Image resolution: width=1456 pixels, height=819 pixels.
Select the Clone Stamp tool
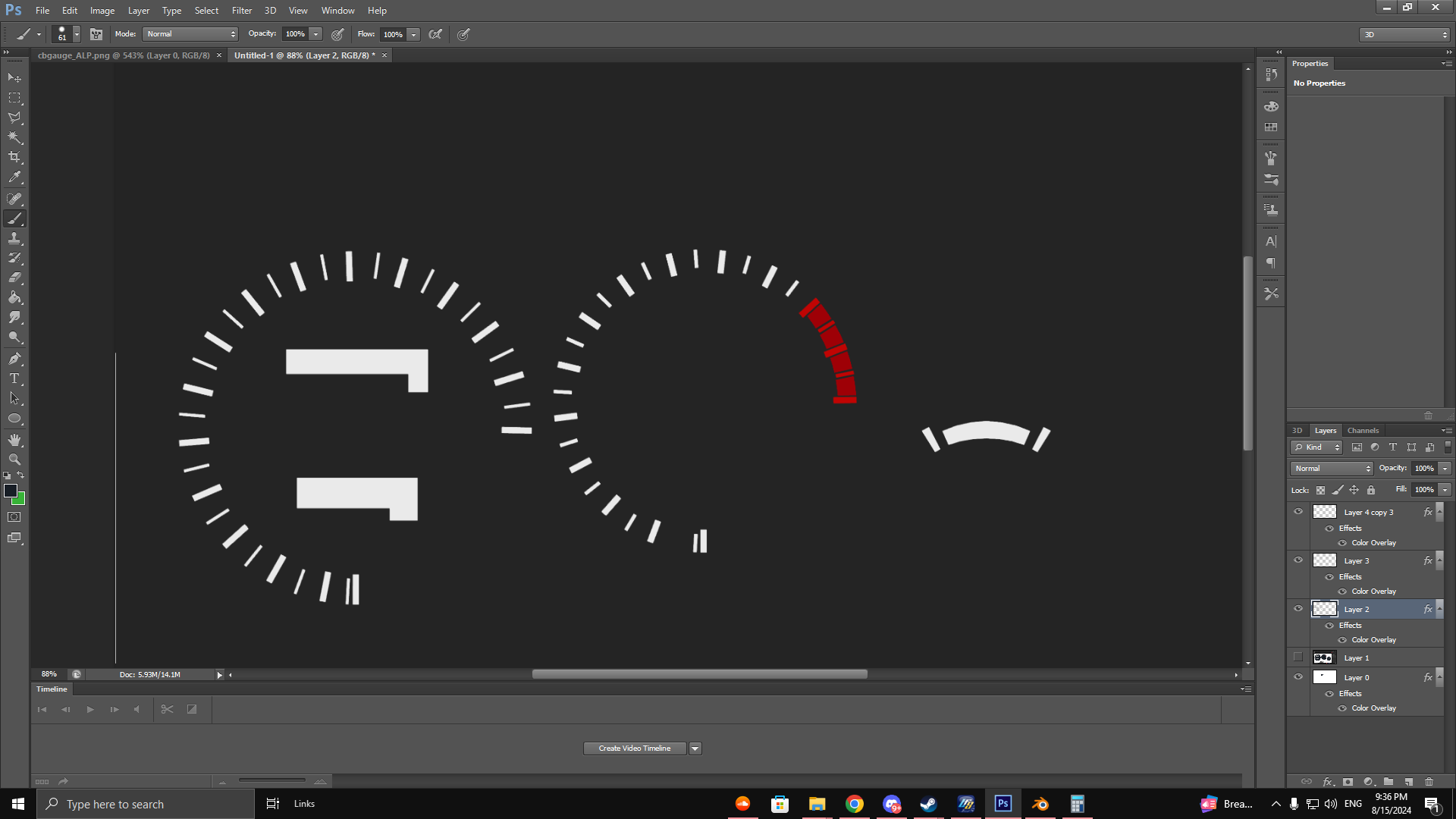click(x=14, y=238)
